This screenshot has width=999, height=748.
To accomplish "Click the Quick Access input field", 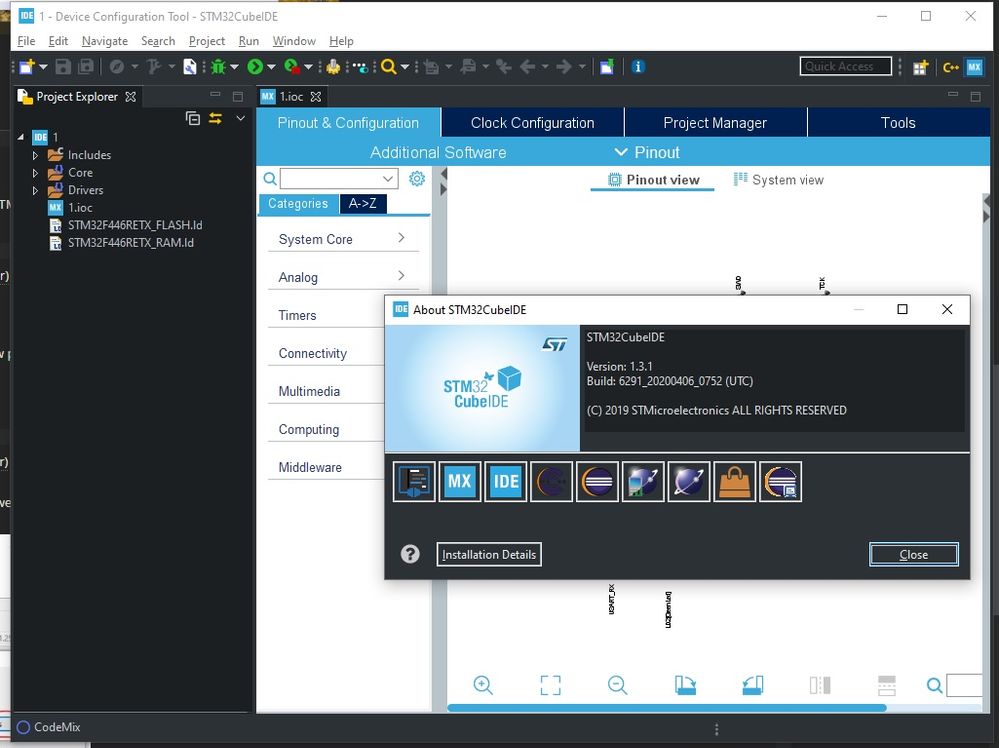I will 845,66.
